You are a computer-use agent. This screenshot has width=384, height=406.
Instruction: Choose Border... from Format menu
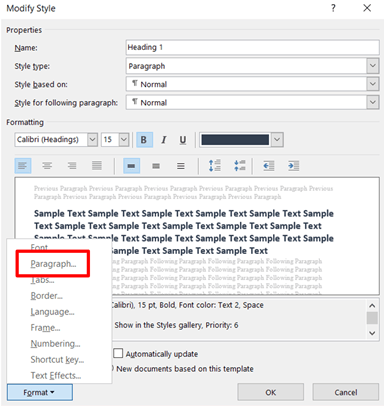coord(47,296)
